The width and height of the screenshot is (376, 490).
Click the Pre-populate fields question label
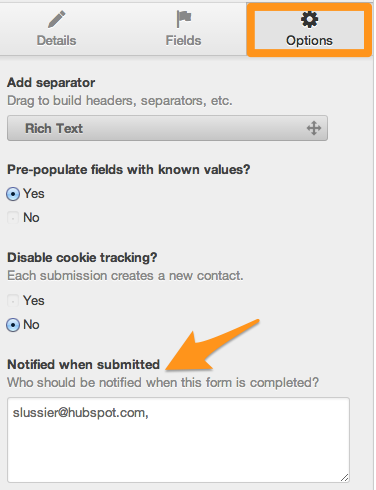click(129, 170)
